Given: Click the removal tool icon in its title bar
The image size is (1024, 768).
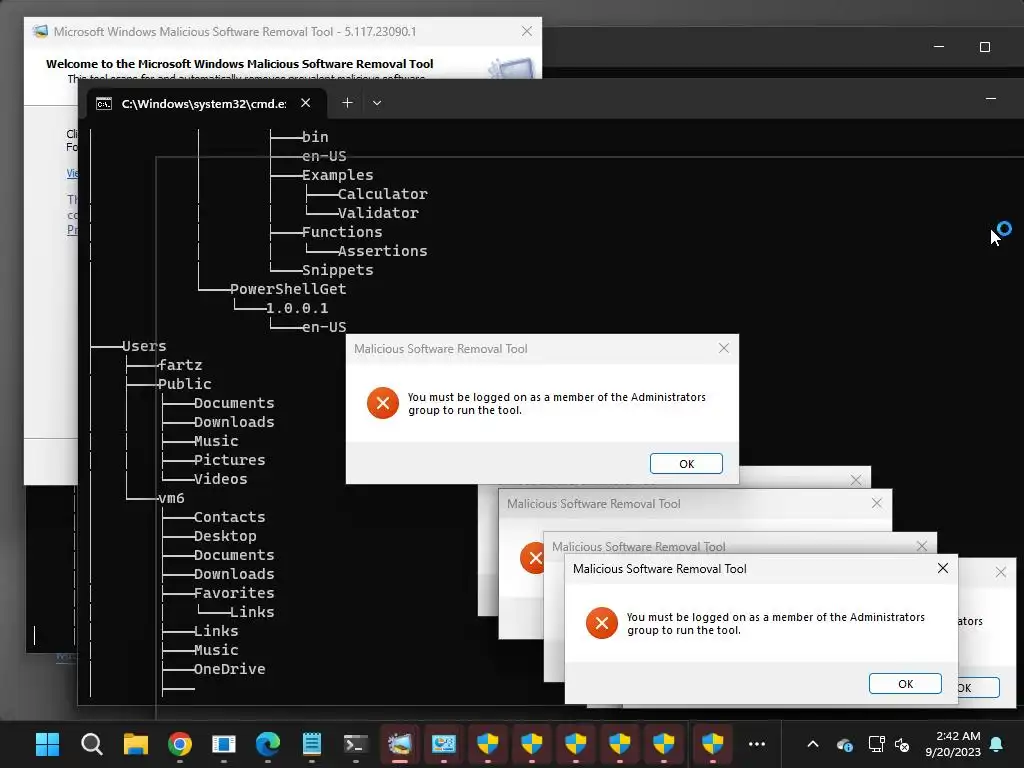Looking at the screenshot, I should pos(40,31).
